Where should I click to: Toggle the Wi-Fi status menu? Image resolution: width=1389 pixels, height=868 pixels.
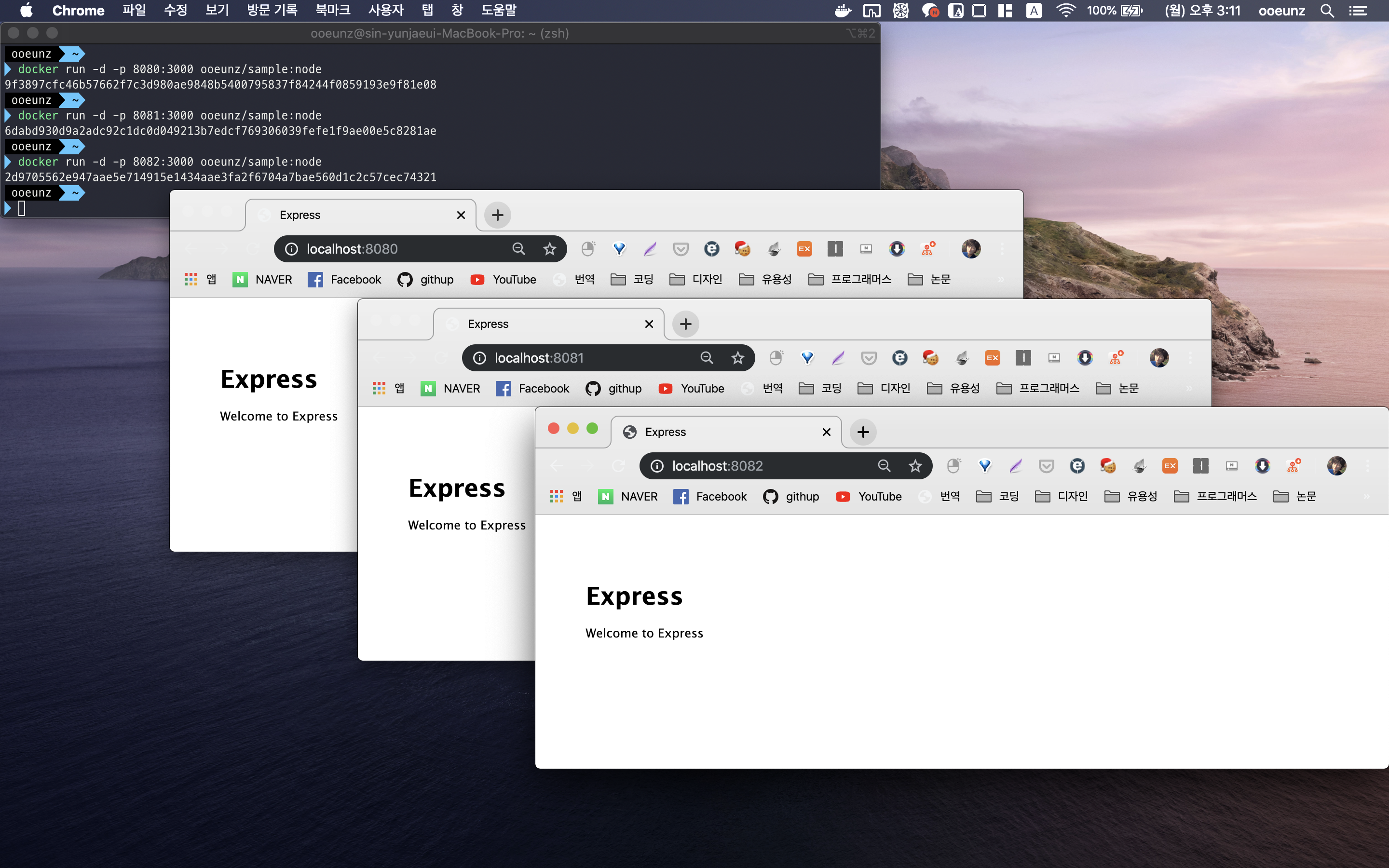point(1065,10)
